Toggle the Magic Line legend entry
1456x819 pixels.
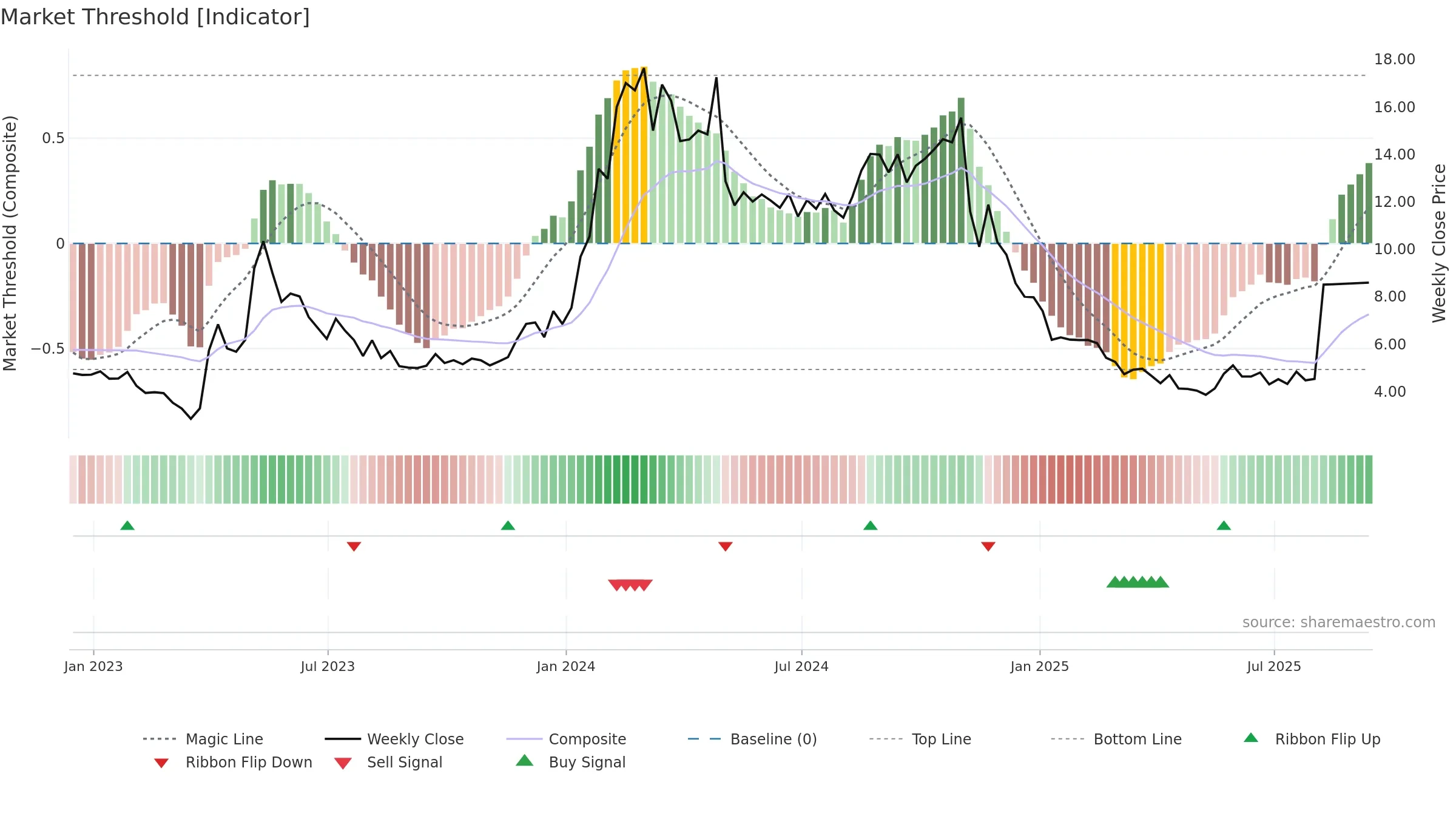point(203,739)
